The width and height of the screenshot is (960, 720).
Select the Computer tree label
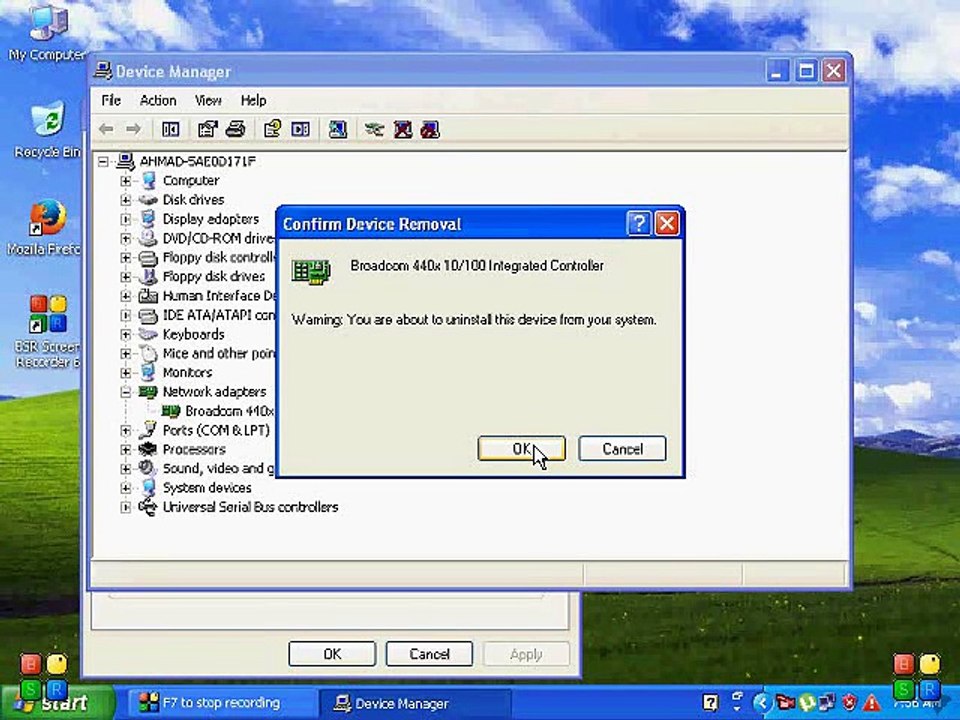(190, 181)
